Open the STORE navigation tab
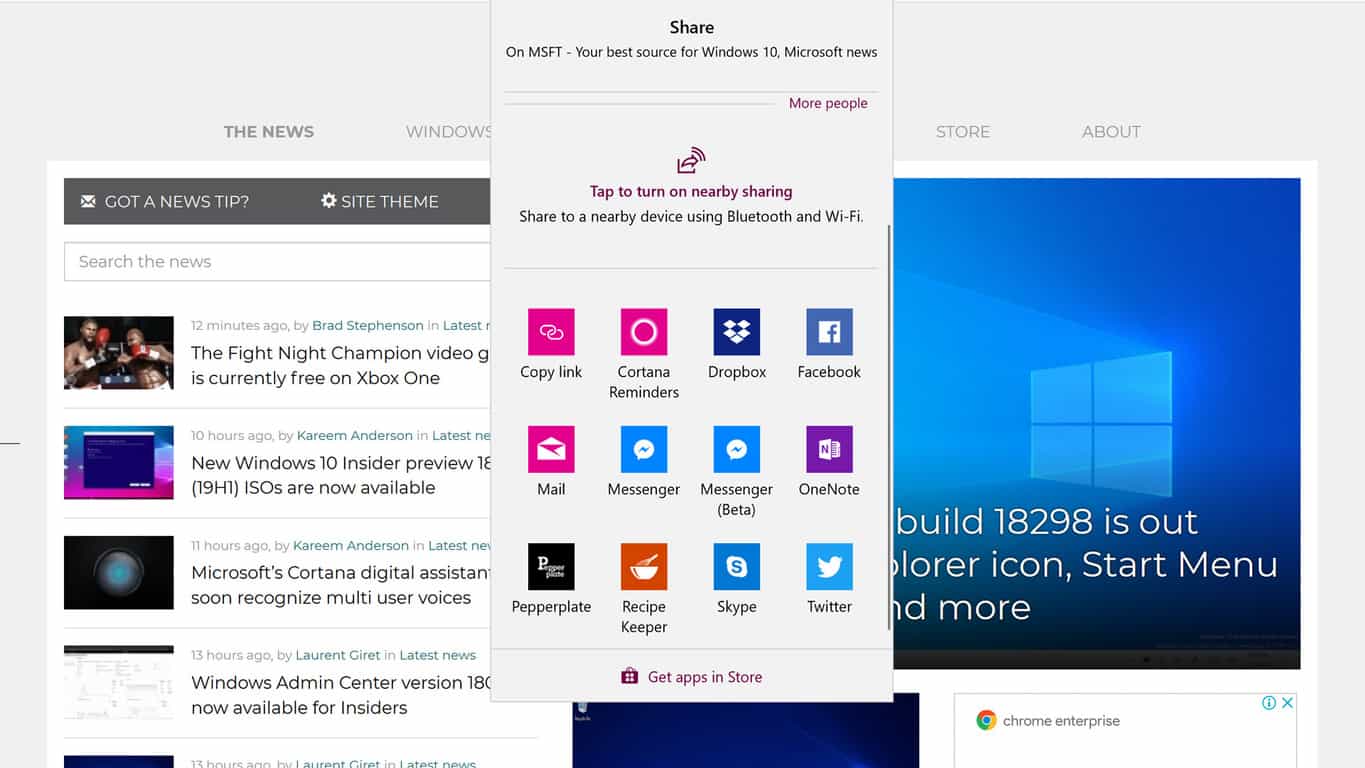The image size is (1365, 768). (963, 132)
